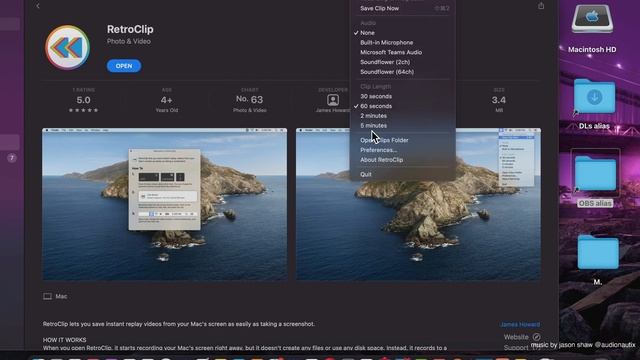
Task: Click the Photo & Video category label
Action: pos(129,41)
